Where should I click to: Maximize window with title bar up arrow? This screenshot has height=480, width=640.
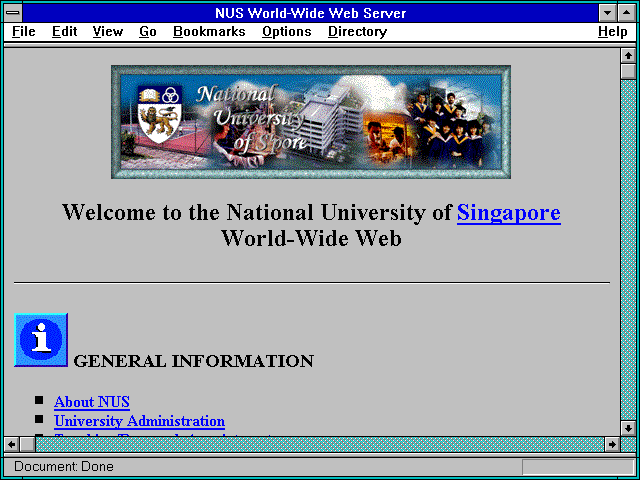coord(627,13)
